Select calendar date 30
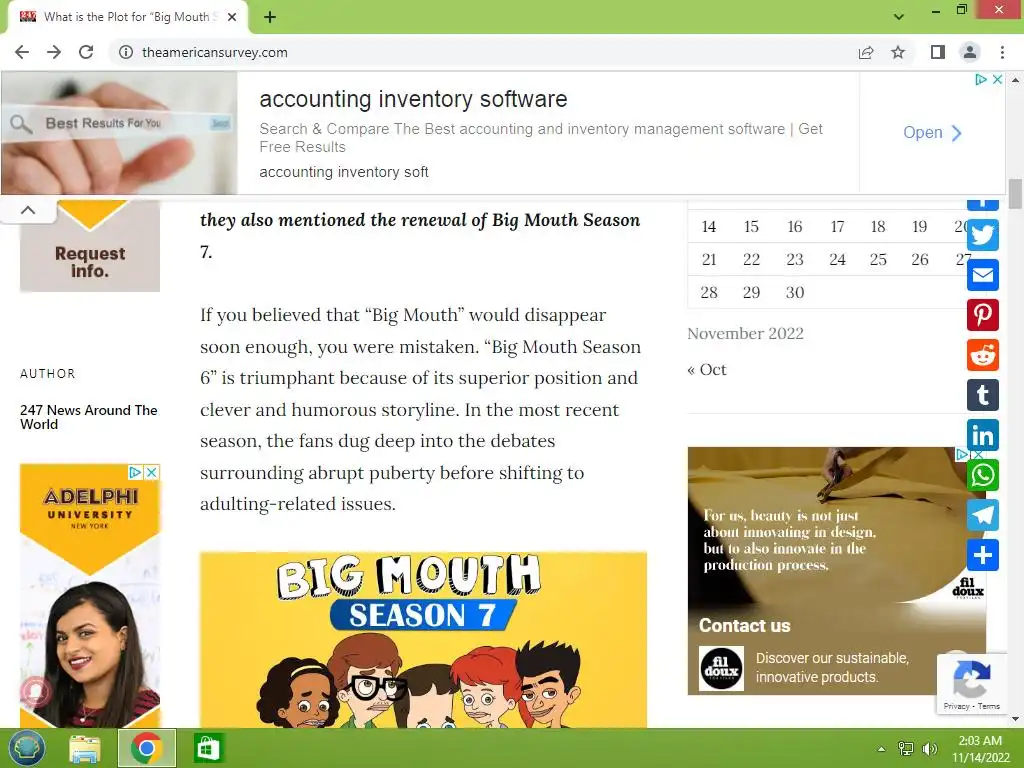The image size is (1024, 768). [x=794, y=293]
